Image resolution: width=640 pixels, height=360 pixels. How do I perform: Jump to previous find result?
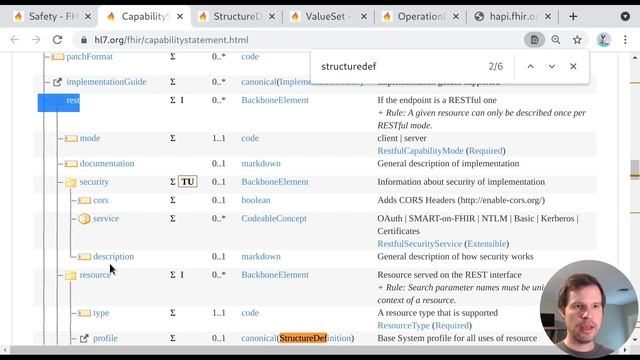pyautogui.click(x=530, y=66)
